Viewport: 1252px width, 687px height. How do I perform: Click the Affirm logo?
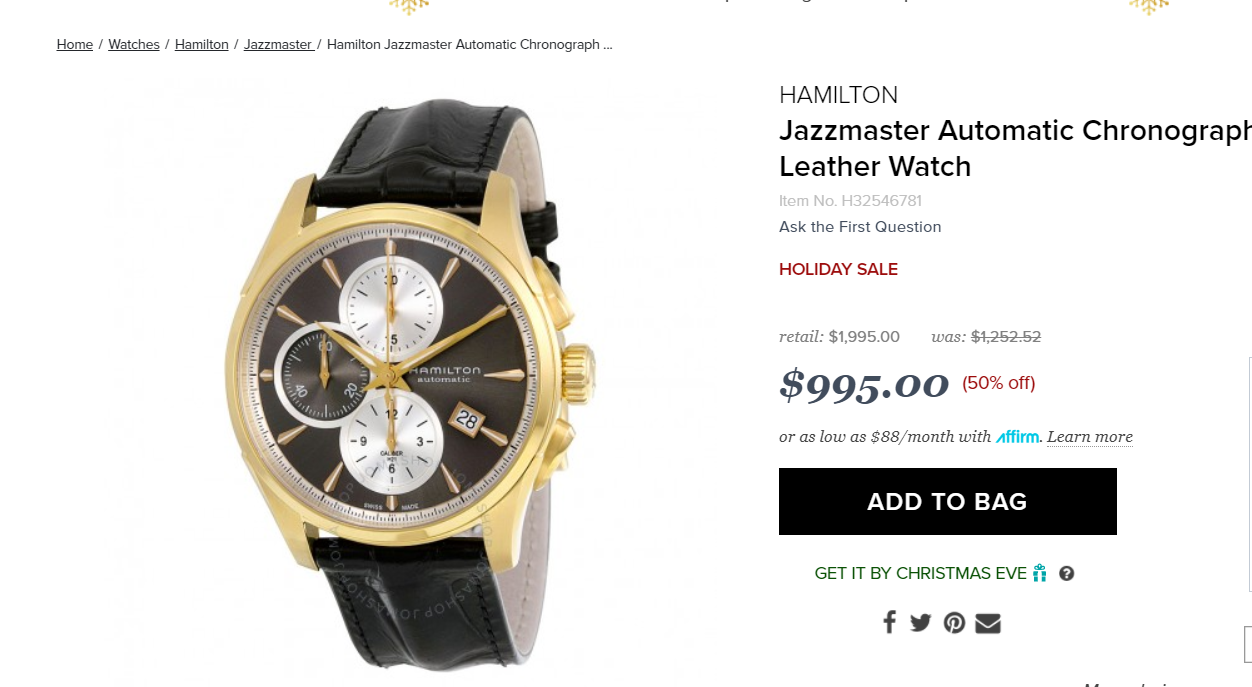(x=1018, y=437)
